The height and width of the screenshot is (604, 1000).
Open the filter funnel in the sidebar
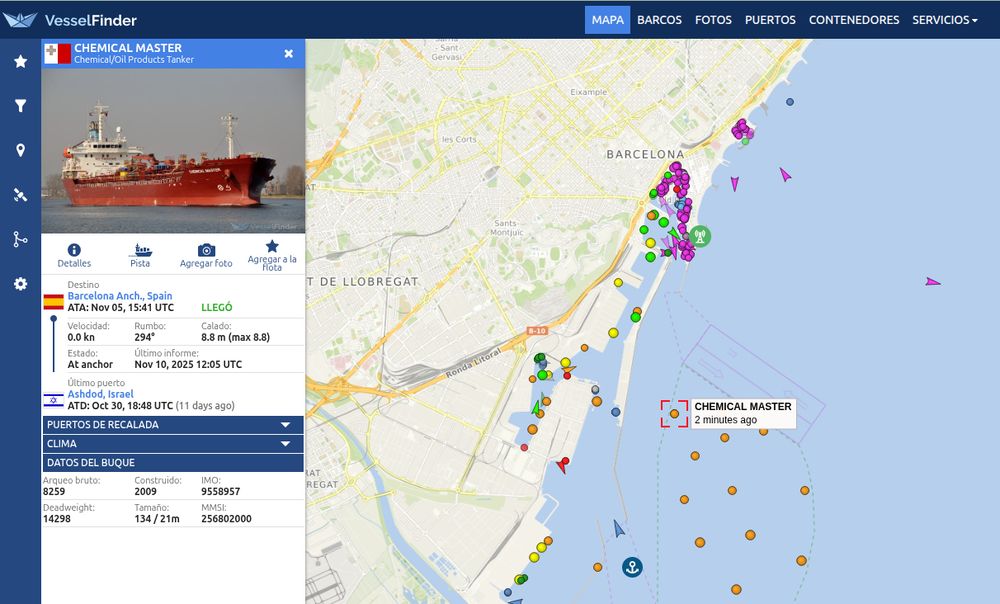[20, 106]
